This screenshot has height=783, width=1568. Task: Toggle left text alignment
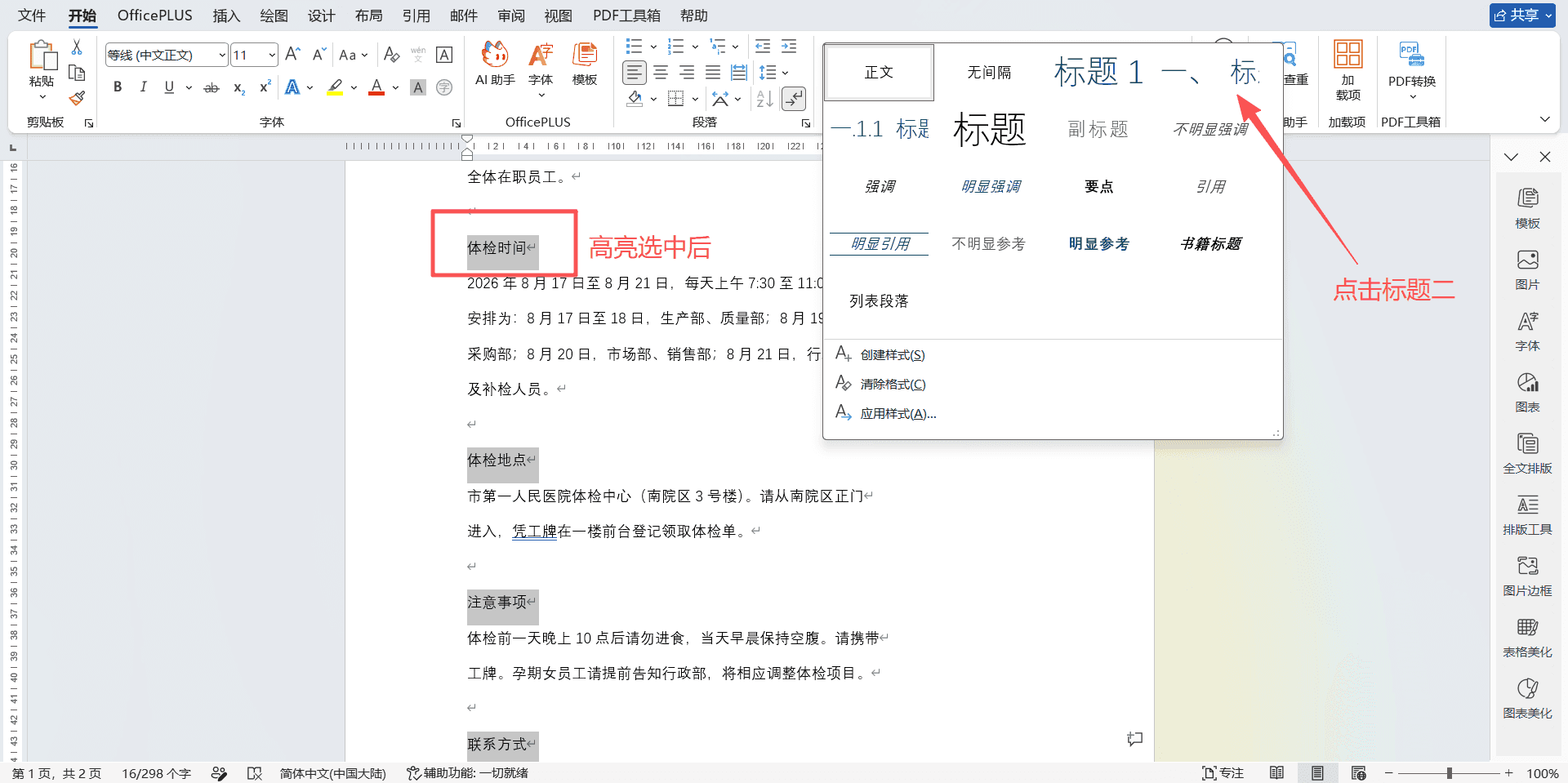(x=635, y=73)
